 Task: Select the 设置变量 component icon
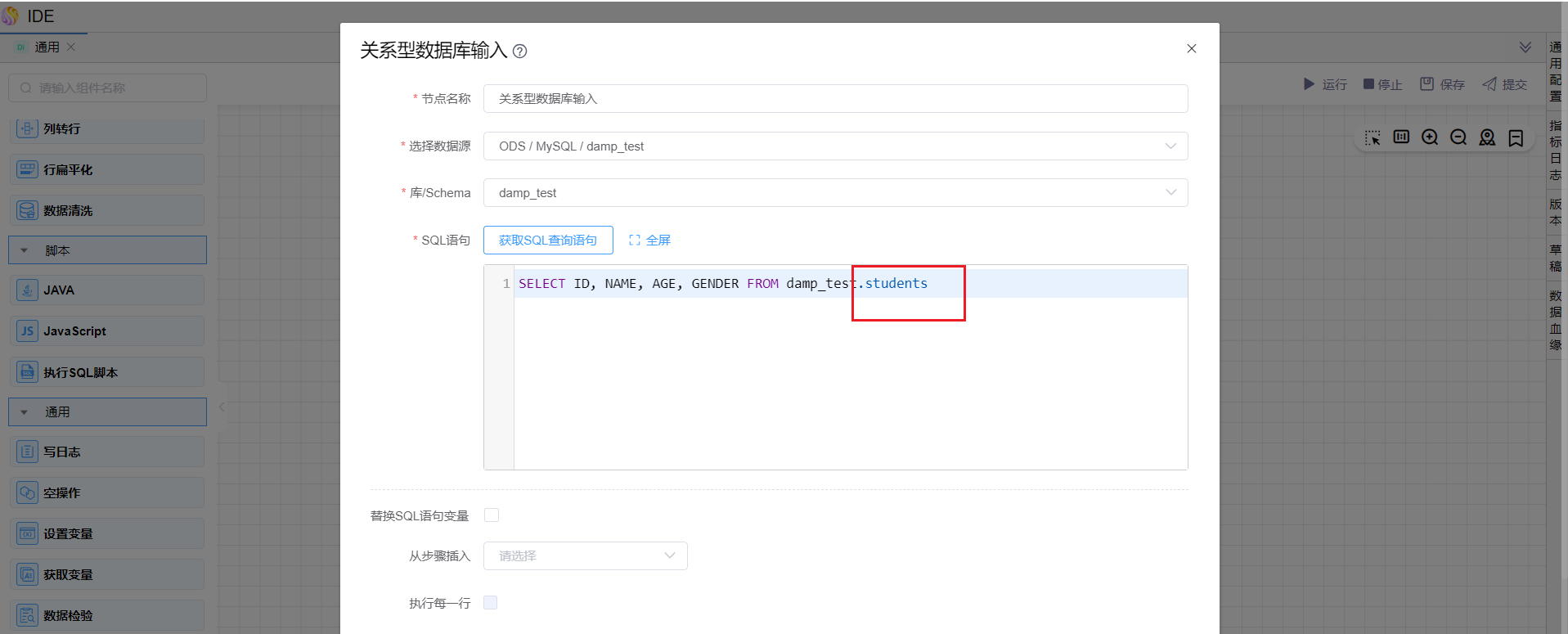(x=27, y=533)
